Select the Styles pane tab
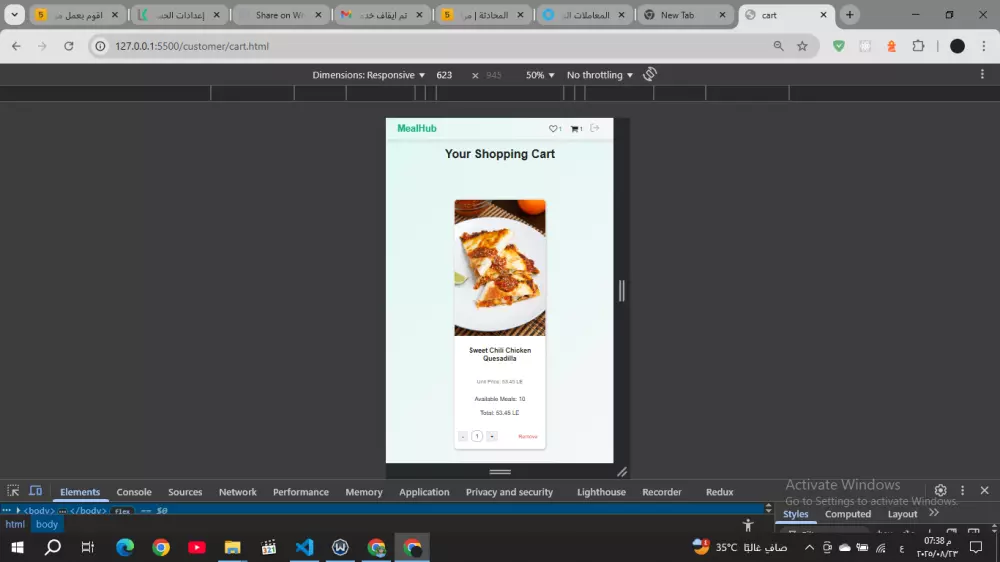The height and width of the screenshot is (562, 1000). [x=795, y=514]
